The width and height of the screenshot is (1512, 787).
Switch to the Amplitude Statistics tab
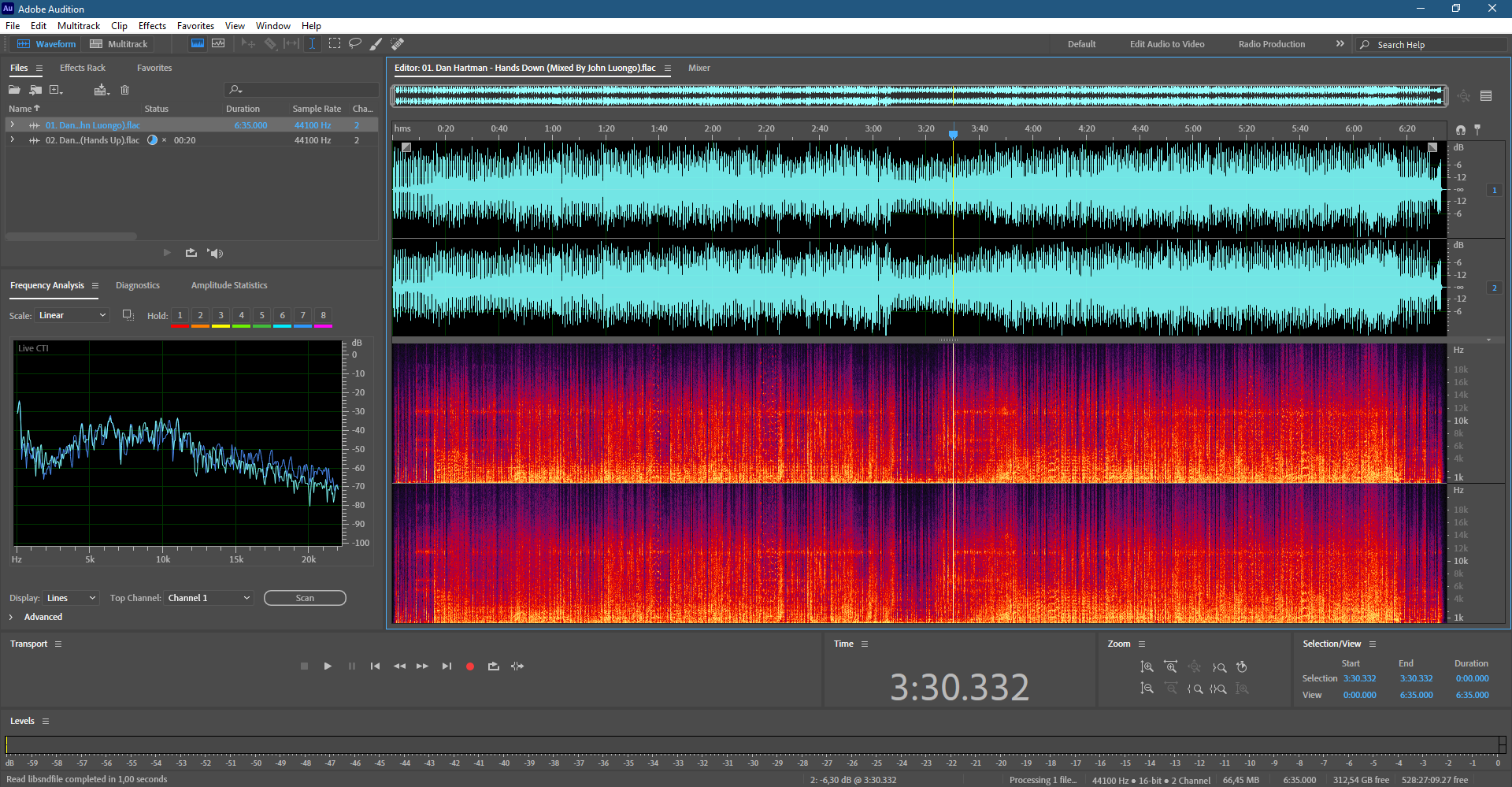coord(229,285)
